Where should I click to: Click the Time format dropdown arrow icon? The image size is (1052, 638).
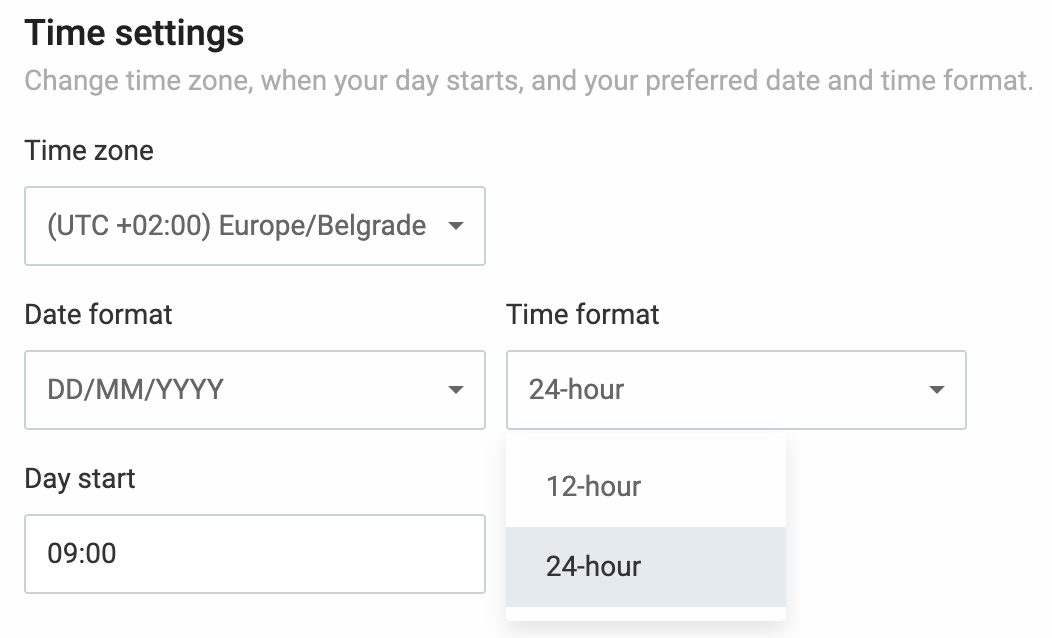pyautogui.click(x=935, y=390)
